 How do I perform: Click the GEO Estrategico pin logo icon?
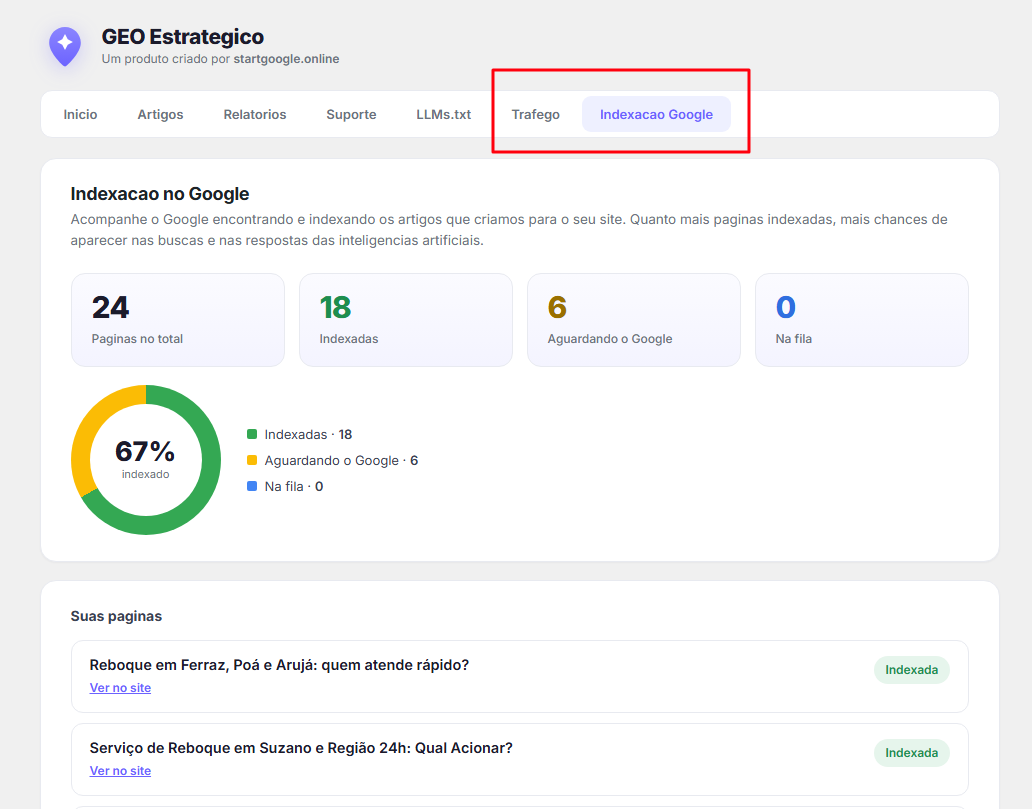point(65,46)
